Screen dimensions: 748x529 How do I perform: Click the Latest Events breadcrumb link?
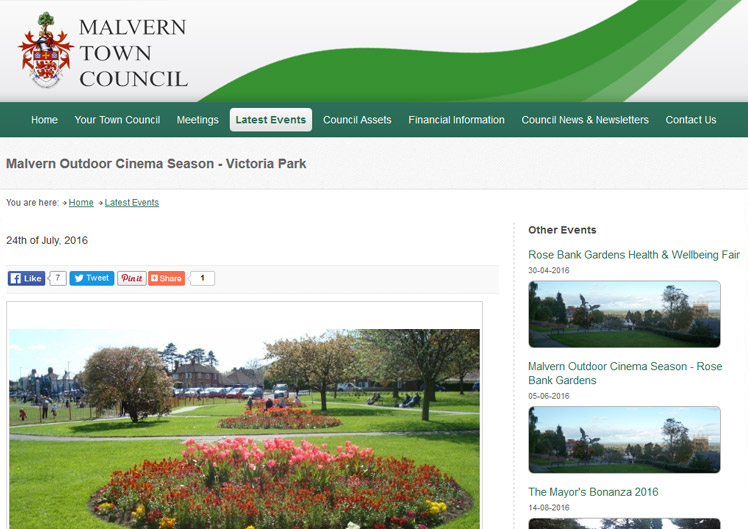point(132,203)
